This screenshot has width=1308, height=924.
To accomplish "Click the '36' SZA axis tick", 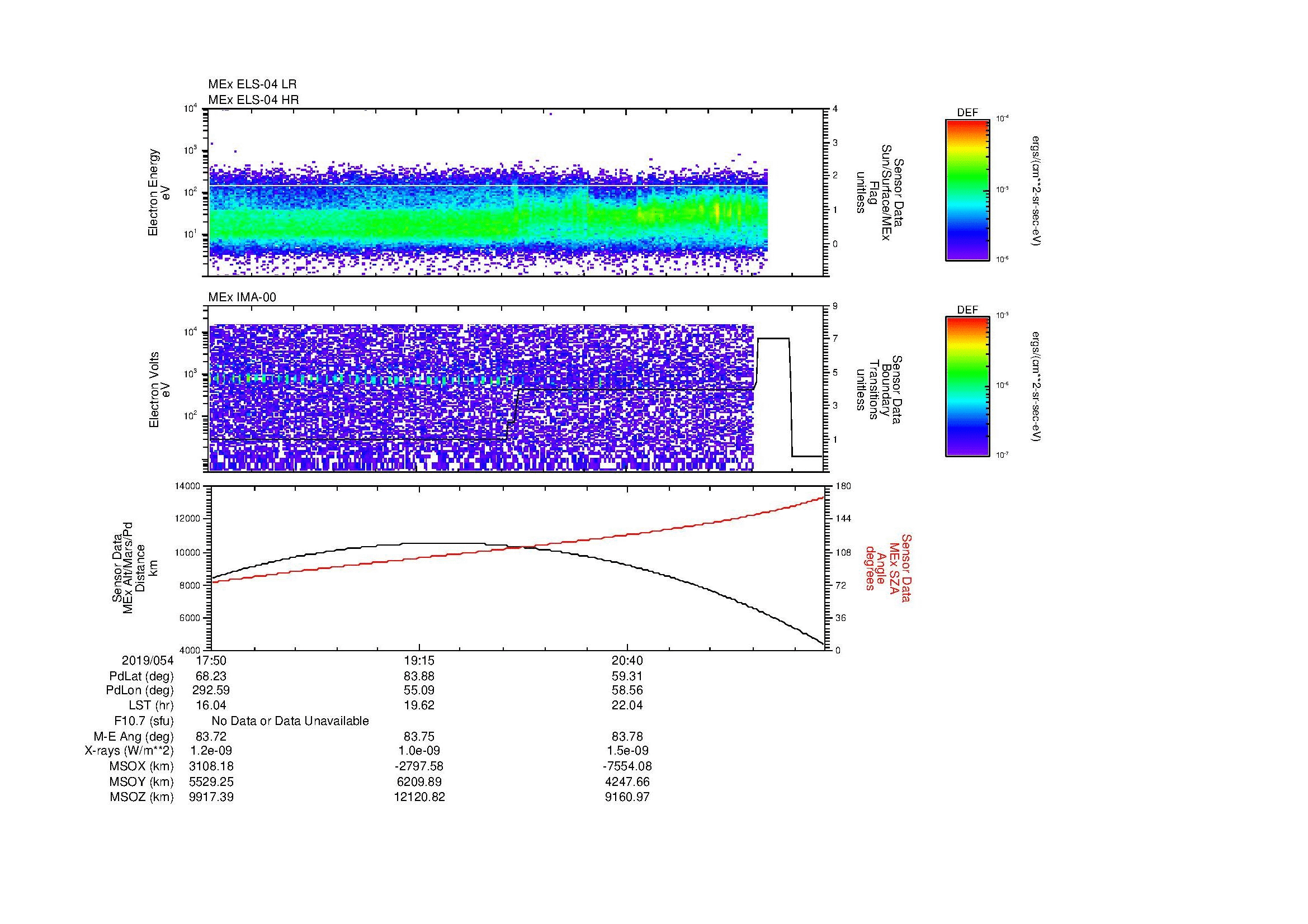I will 840,618.
